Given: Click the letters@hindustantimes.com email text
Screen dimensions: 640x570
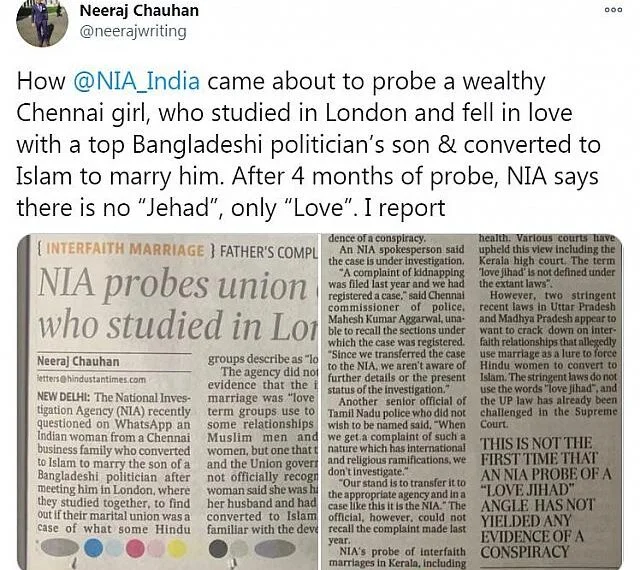Looking at the screenshot, I should click(x=91, y=379).
